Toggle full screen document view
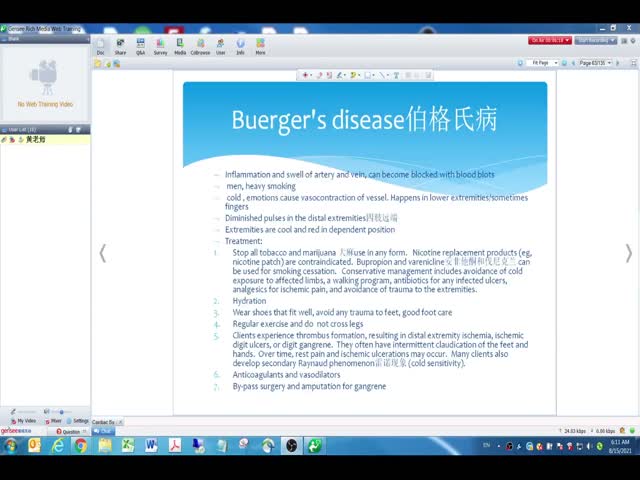This screenshot has height=480, width=640. click(x=633, y=63)
